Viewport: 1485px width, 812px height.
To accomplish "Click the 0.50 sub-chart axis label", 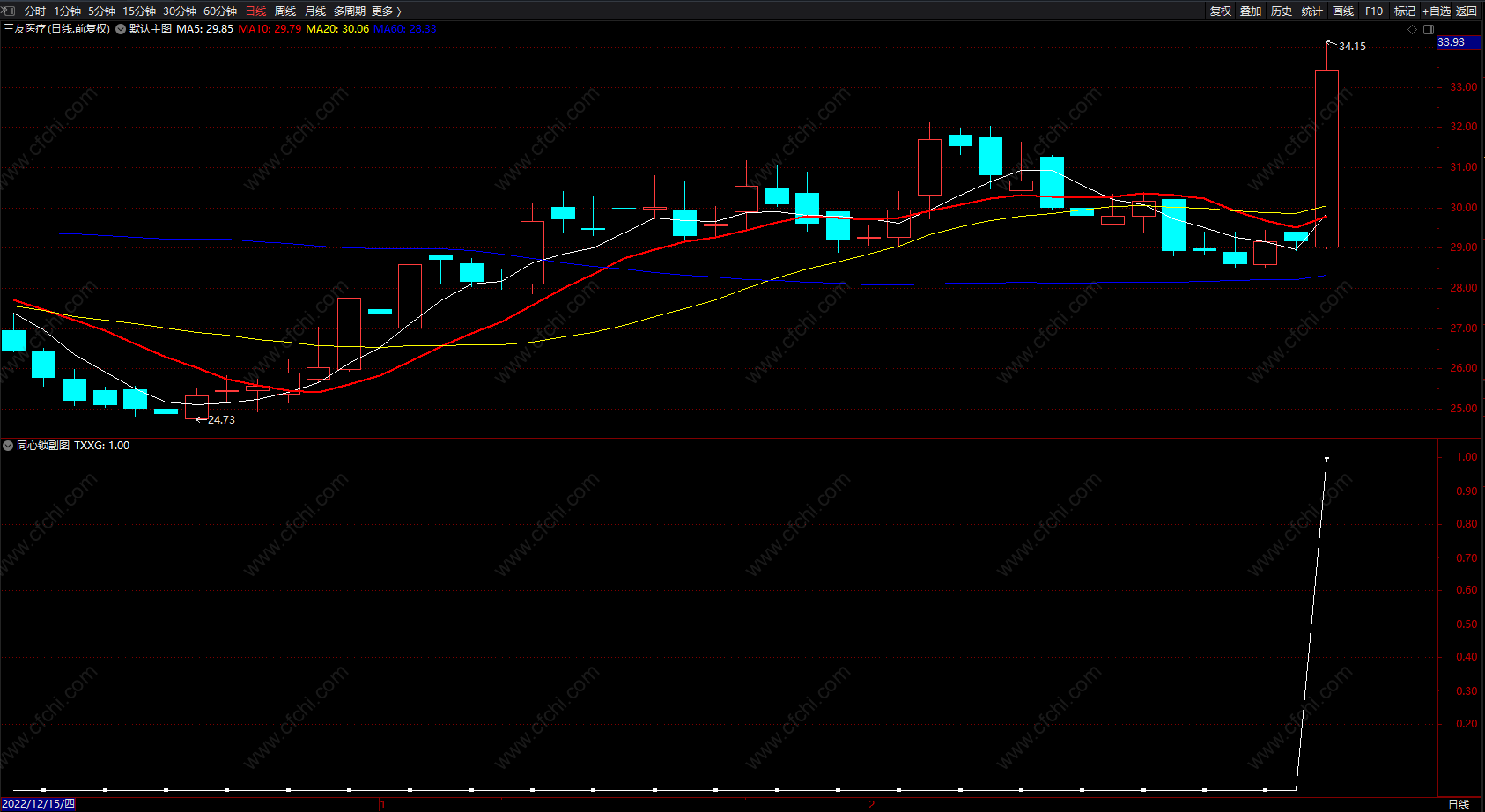I will coord(1467,624).
